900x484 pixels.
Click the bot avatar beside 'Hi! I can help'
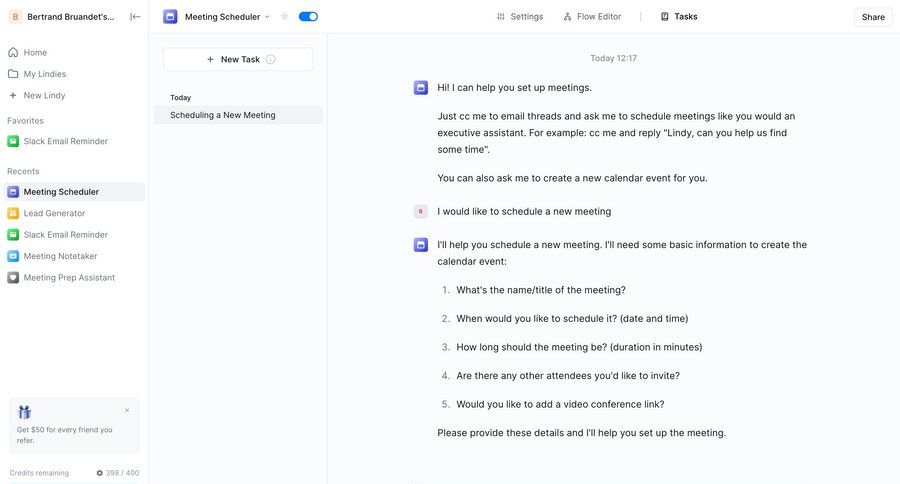(x=421, y=88)
